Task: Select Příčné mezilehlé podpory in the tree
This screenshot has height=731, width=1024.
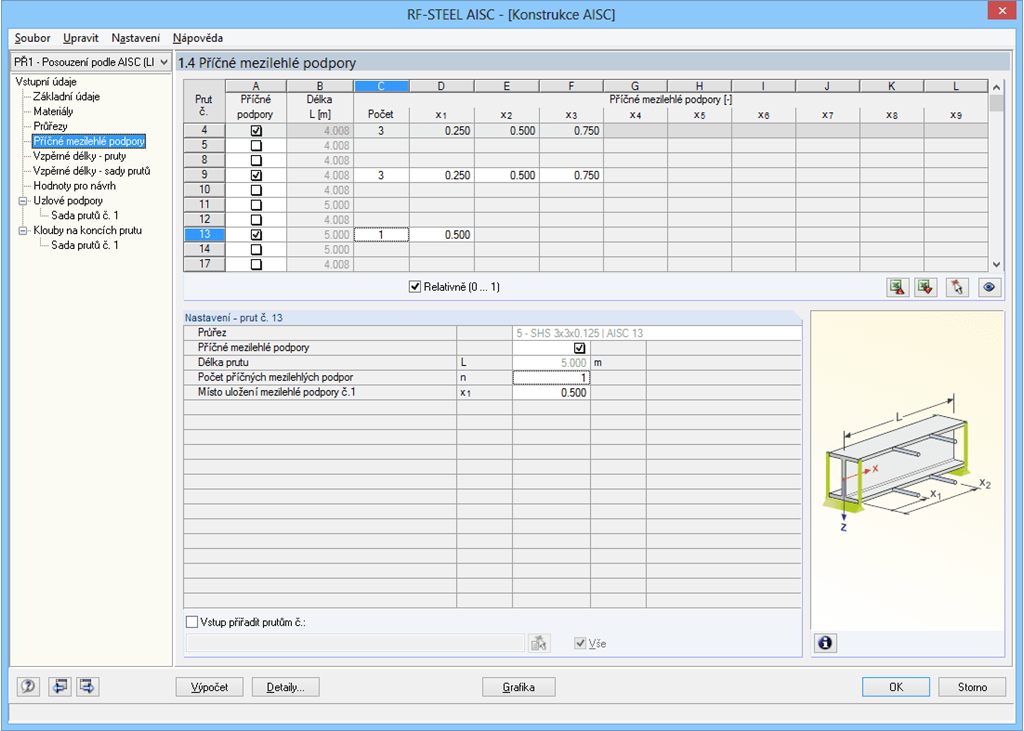Action: [89, 141]
